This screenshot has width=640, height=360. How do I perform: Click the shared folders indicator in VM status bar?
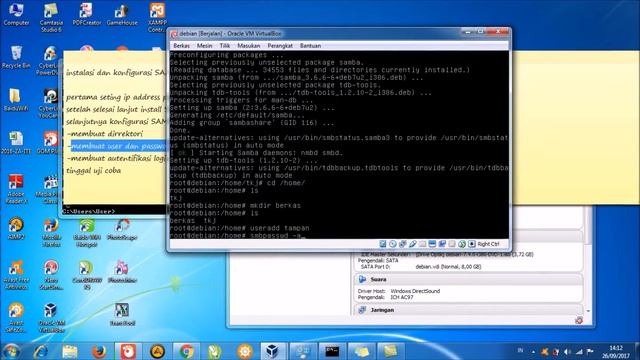coord(422,244)
